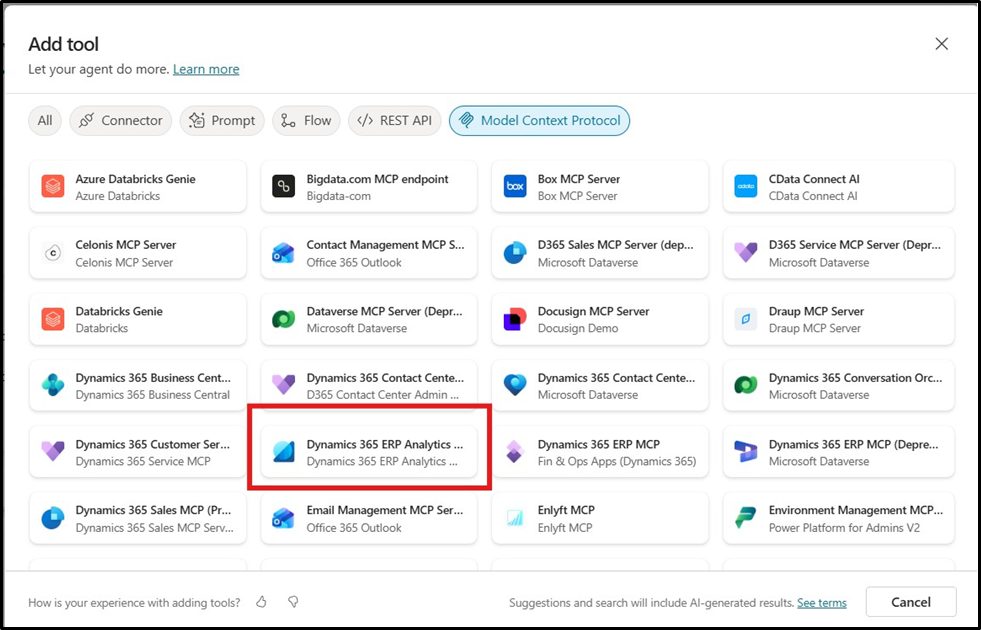981x630 pixels.
Task: Filter tools by Flow
Action: pos(306,121)
